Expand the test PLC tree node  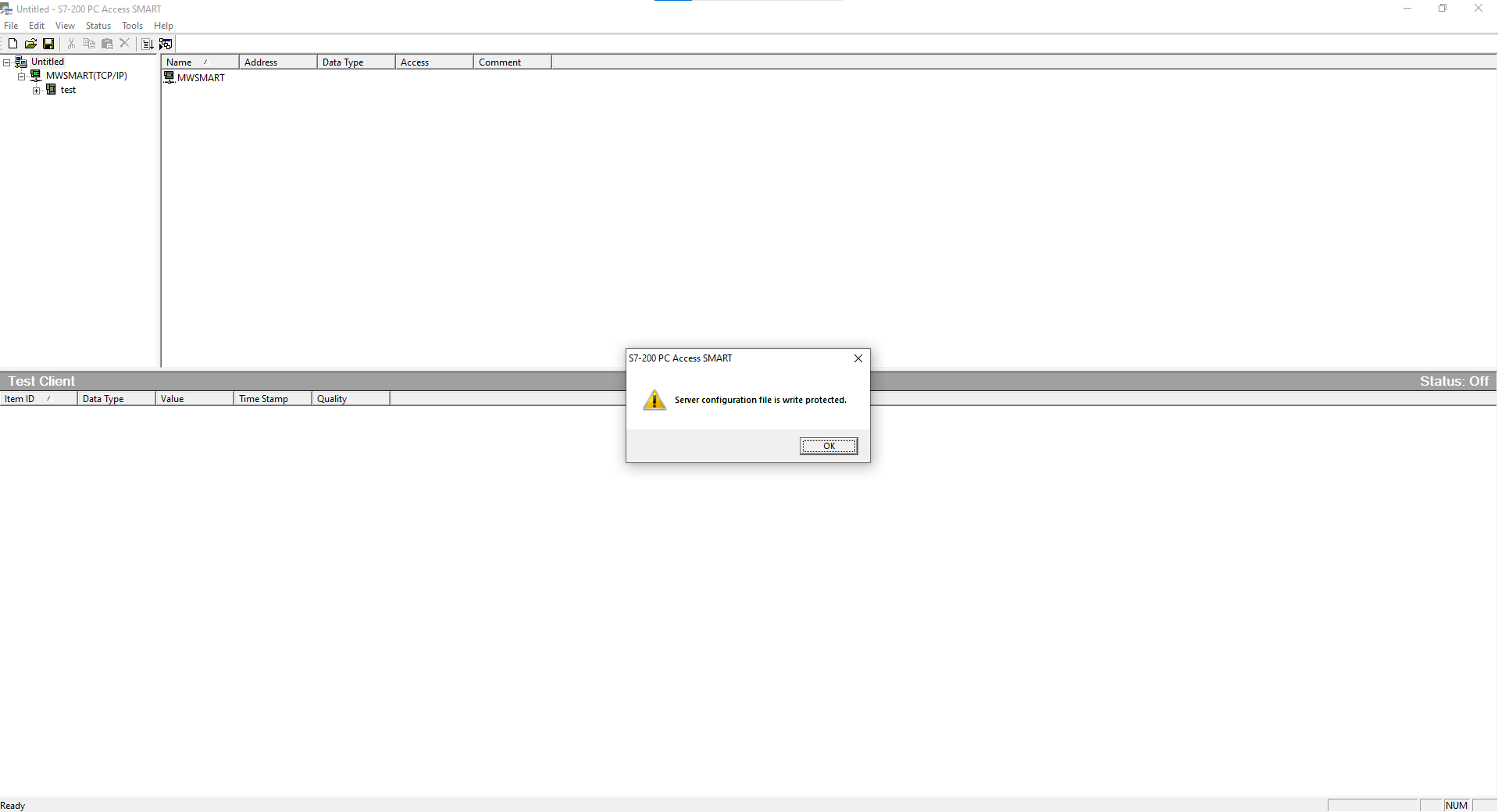pos(37,91)
